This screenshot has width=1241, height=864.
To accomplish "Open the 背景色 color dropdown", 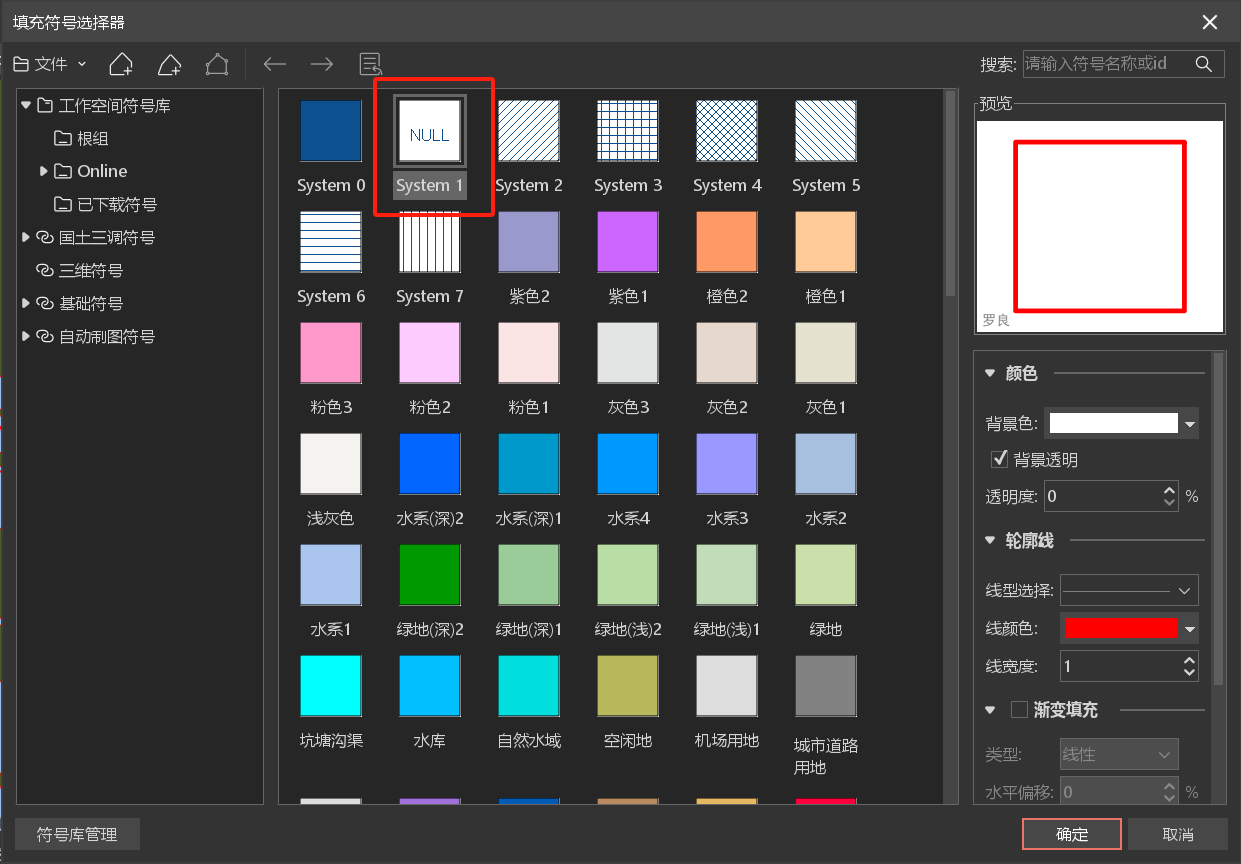I will coord(1190,424).
